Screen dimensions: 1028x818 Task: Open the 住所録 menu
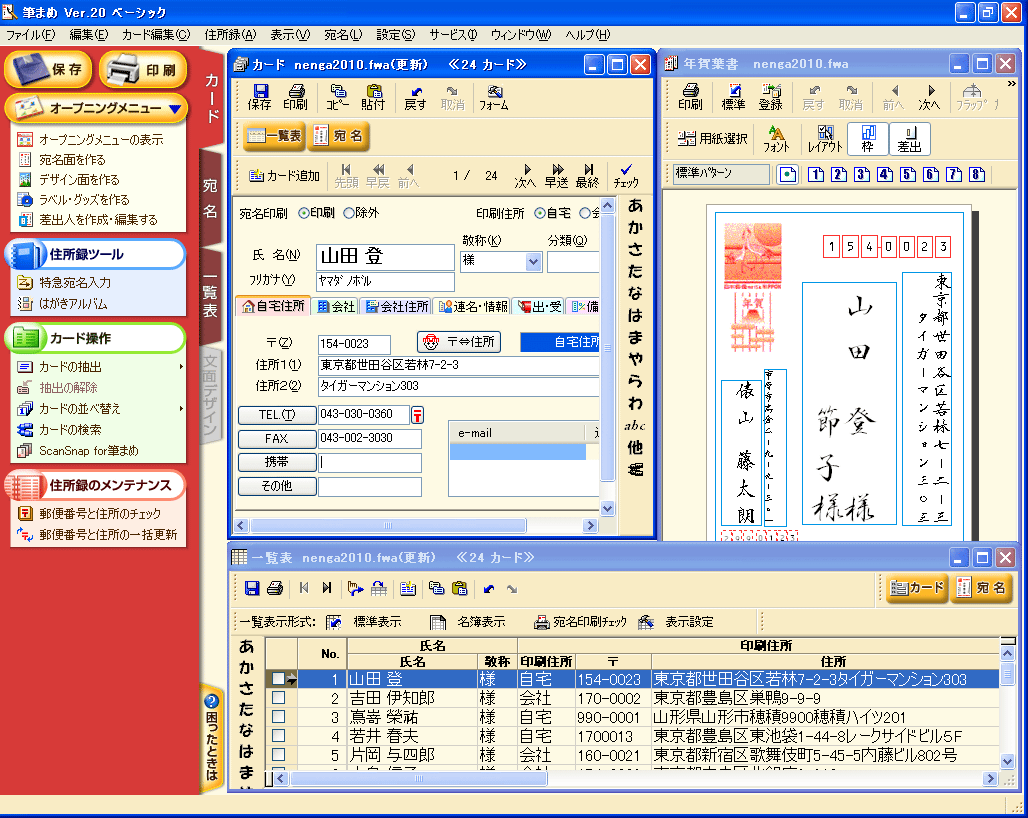pyautogui.click(x=230, y=34)
